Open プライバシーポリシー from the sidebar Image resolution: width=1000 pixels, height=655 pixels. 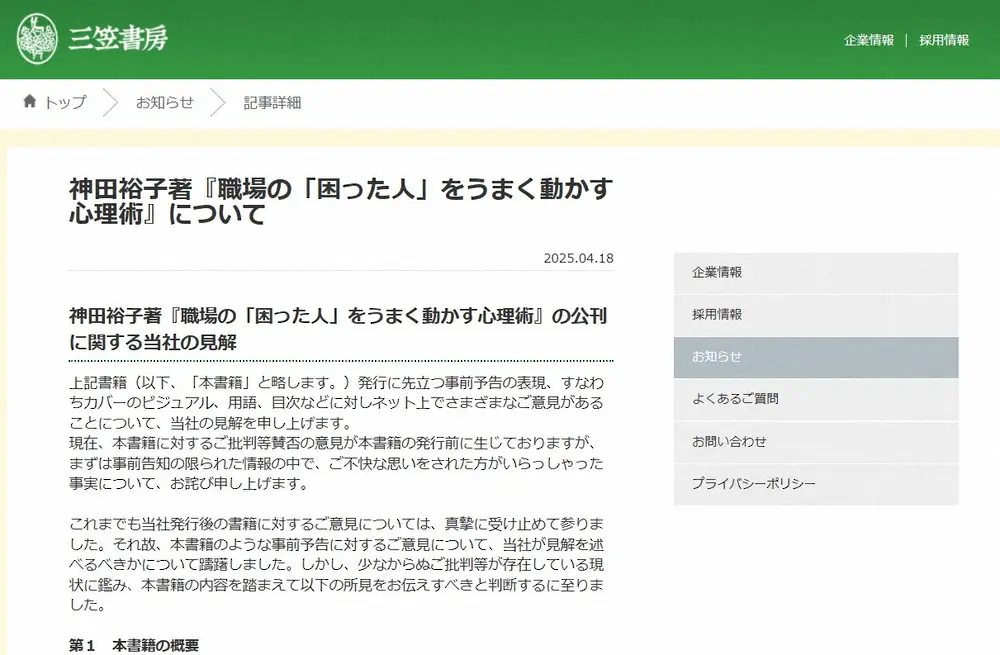pos(816,483)
